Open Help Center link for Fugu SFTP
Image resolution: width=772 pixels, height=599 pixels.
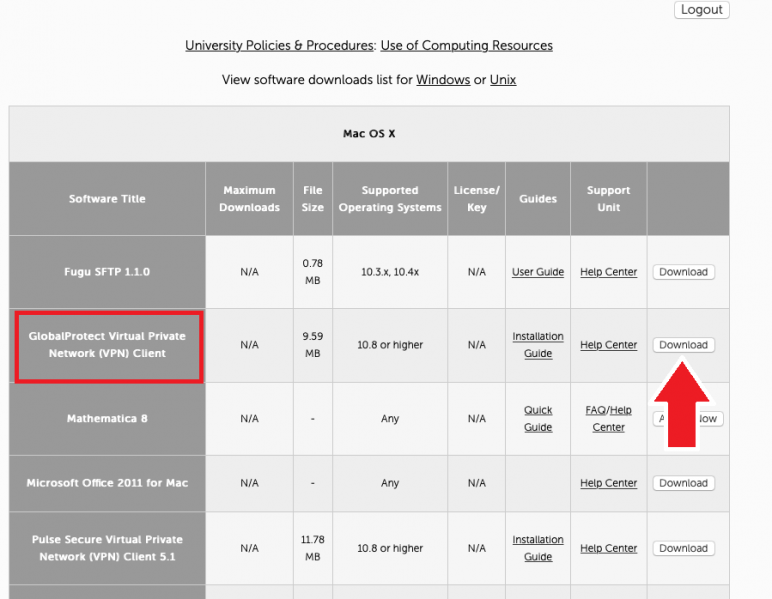(608, 272)
